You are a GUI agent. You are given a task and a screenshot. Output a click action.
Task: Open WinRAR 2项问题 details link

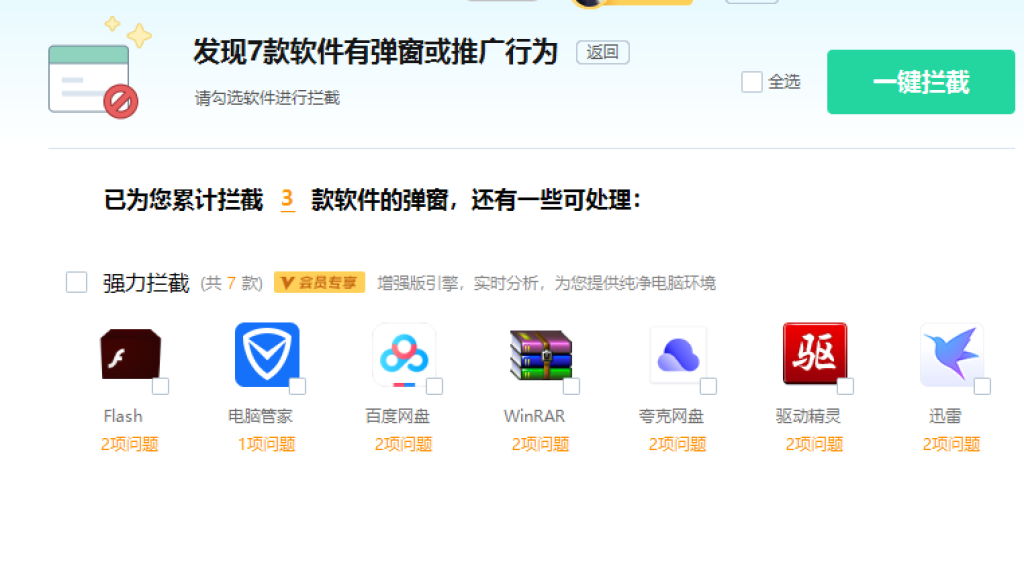[x=540, y=444]
